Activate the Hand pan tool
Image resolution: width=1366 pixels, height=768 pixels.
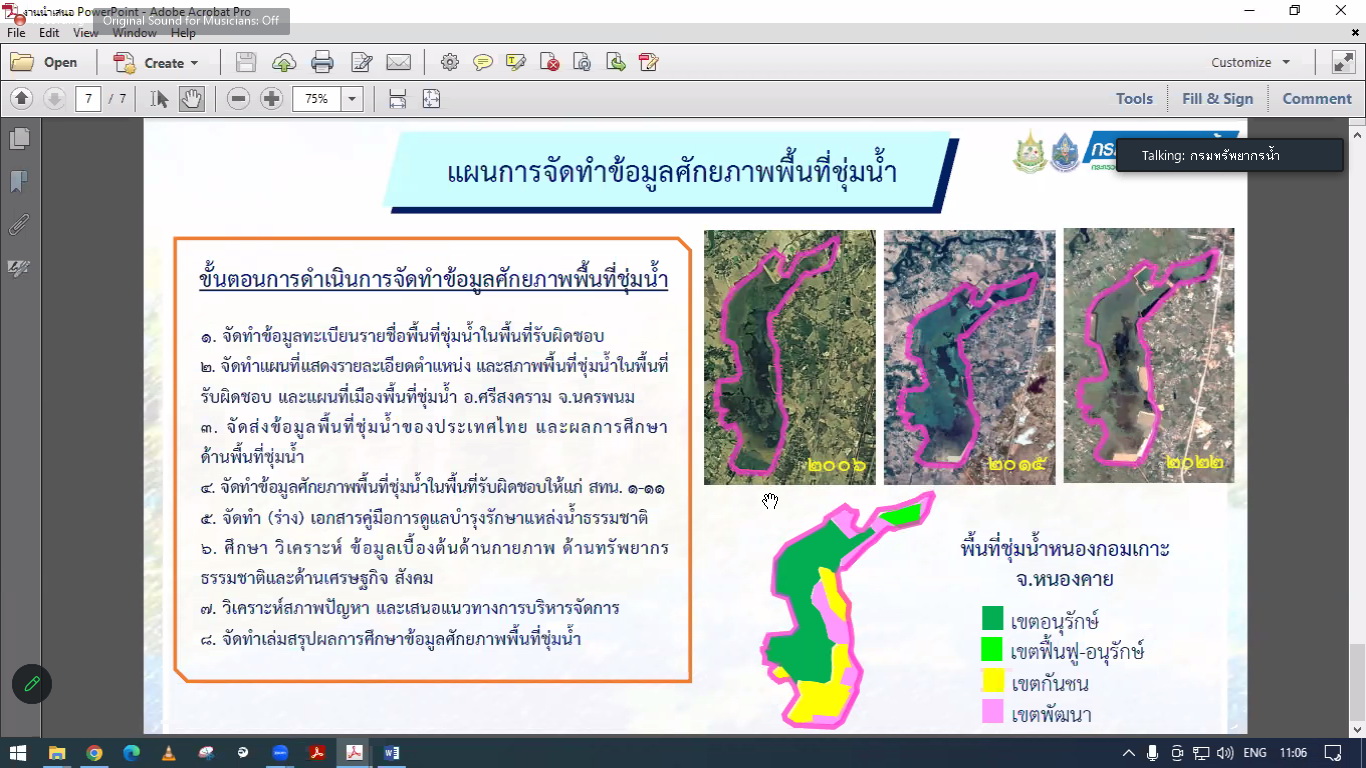coord(192,99)
